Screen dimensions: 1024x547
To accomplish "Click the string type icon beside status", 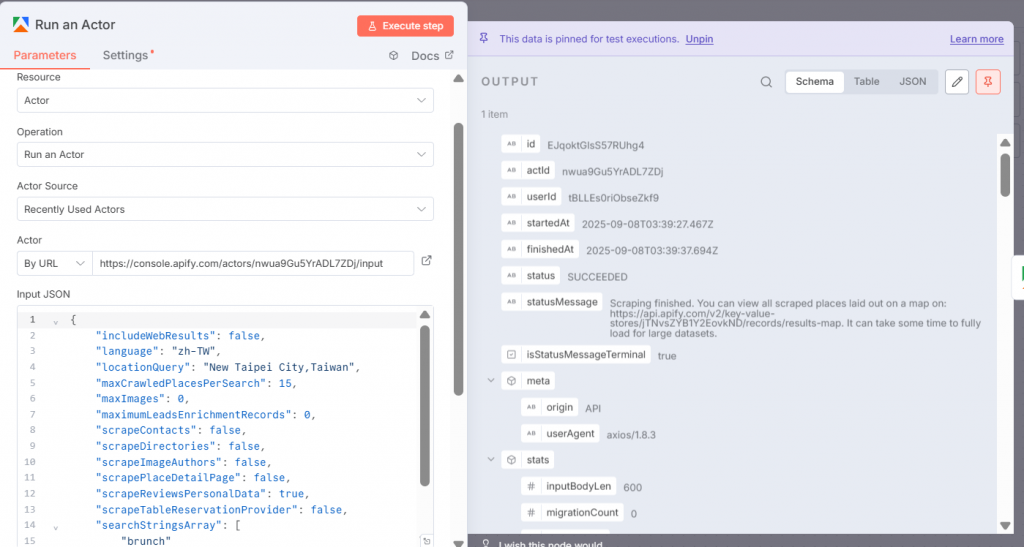I will click(511, 275).
